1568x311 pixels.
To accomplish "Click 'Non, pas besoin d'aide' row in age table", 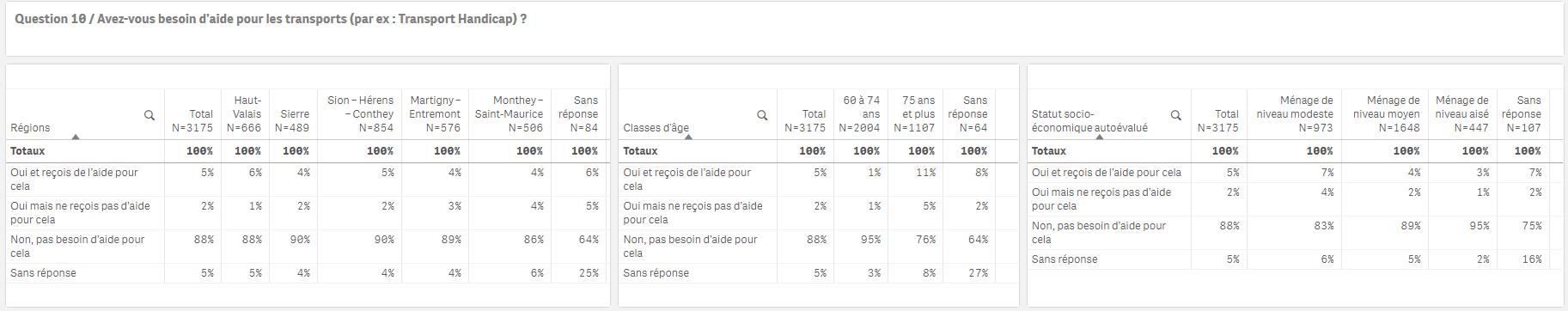I will [x=807, y=247].
